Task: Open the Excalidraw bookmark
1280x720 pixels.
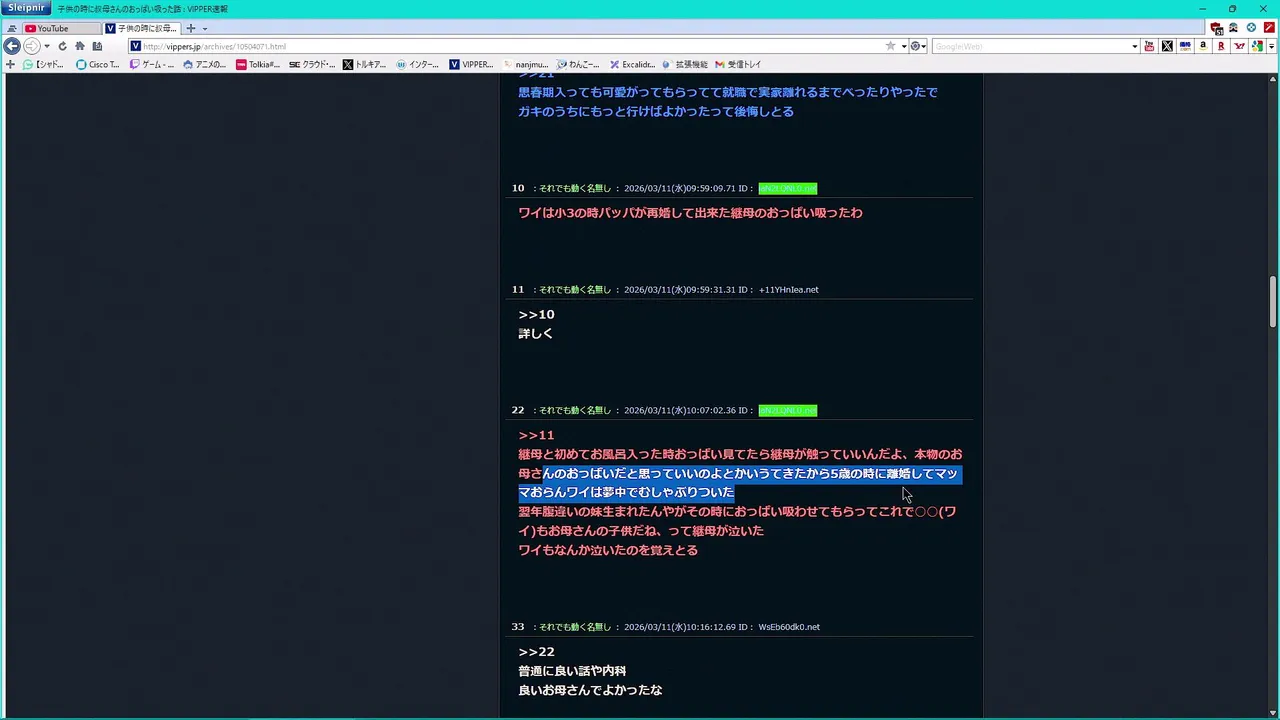Action: [632, 64]
